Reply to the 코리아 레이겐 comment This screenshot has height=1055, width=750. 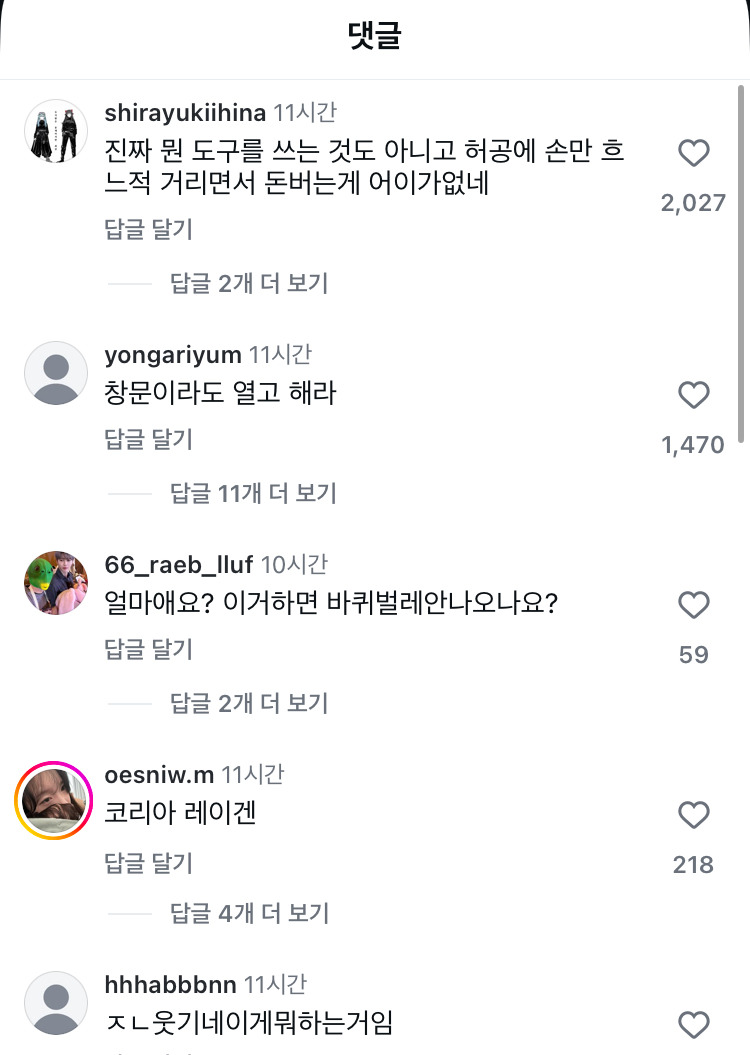point(149,863)
